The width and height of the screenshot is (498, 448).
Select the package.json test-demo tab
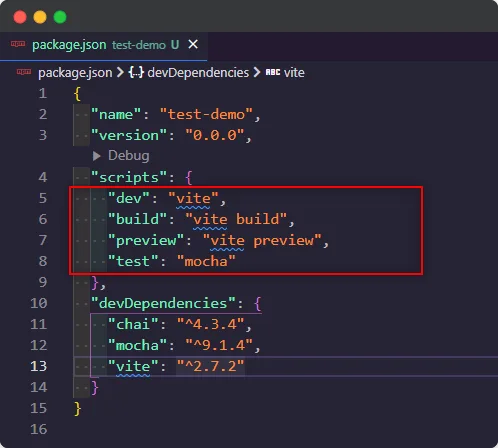(x=103, y=45)
